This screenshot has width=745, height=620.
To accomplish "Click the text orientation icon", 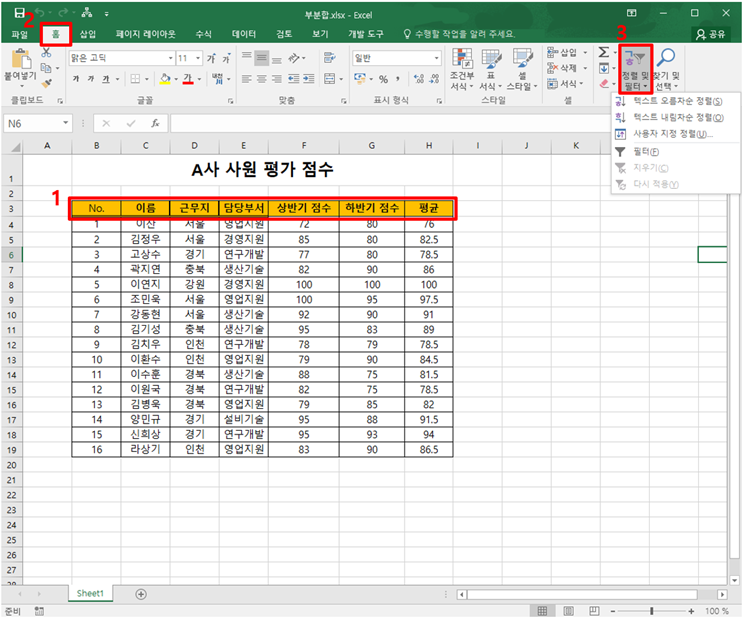I will [295, 58].
